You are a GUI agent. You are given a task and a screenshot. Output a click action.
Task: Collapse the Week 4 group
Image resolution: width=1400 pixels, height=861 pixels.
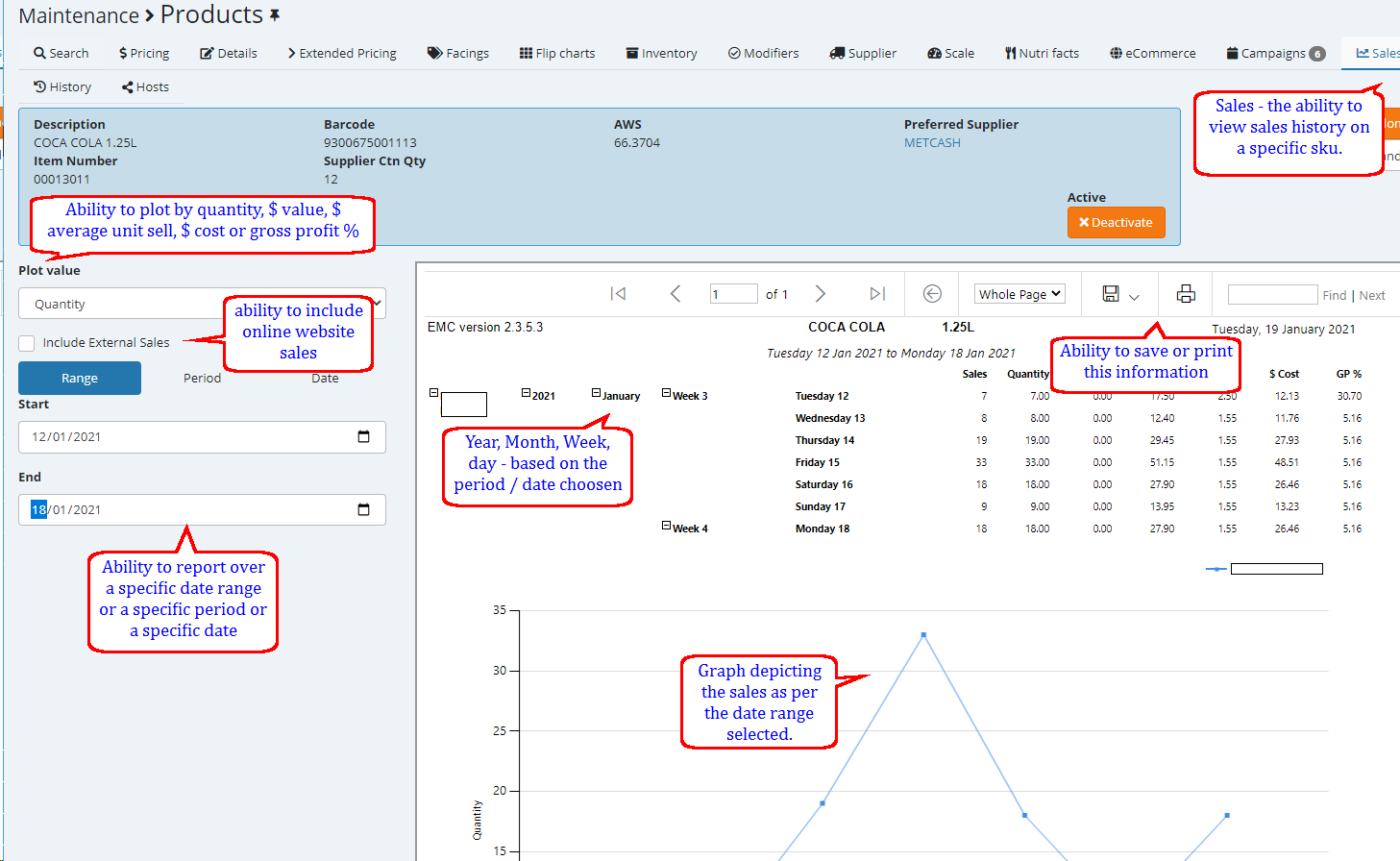(x=667, y=526)
